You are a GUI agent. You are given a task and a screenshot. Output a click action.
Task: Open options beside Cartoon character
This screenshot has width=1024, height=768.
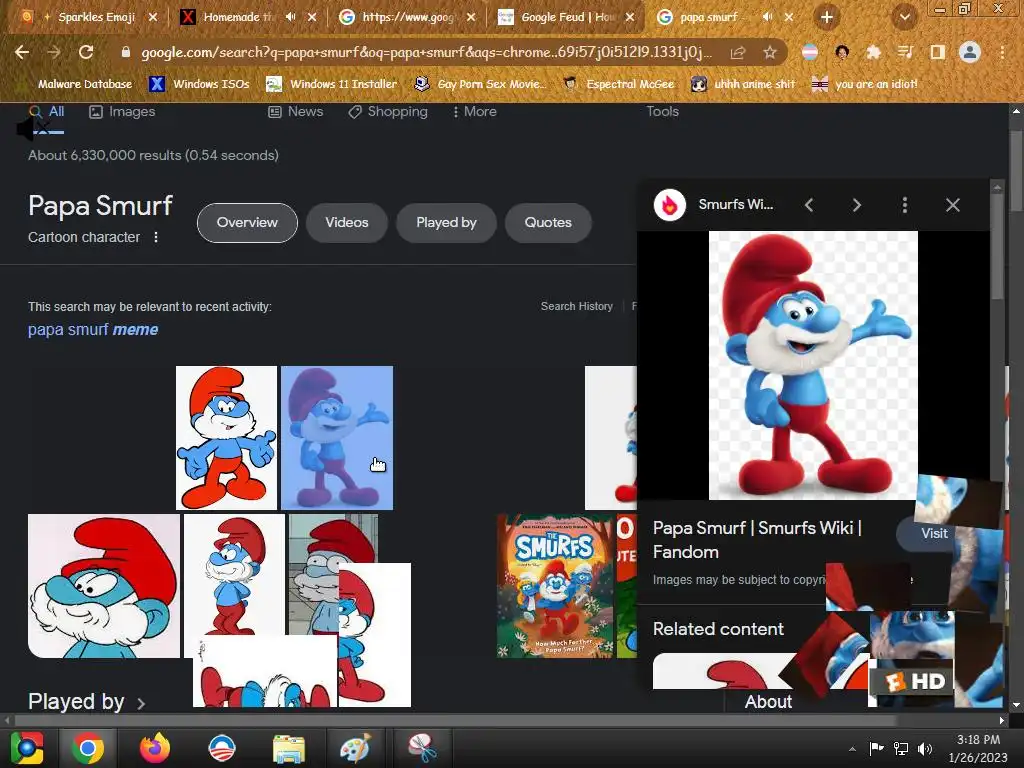click(156, 237)
